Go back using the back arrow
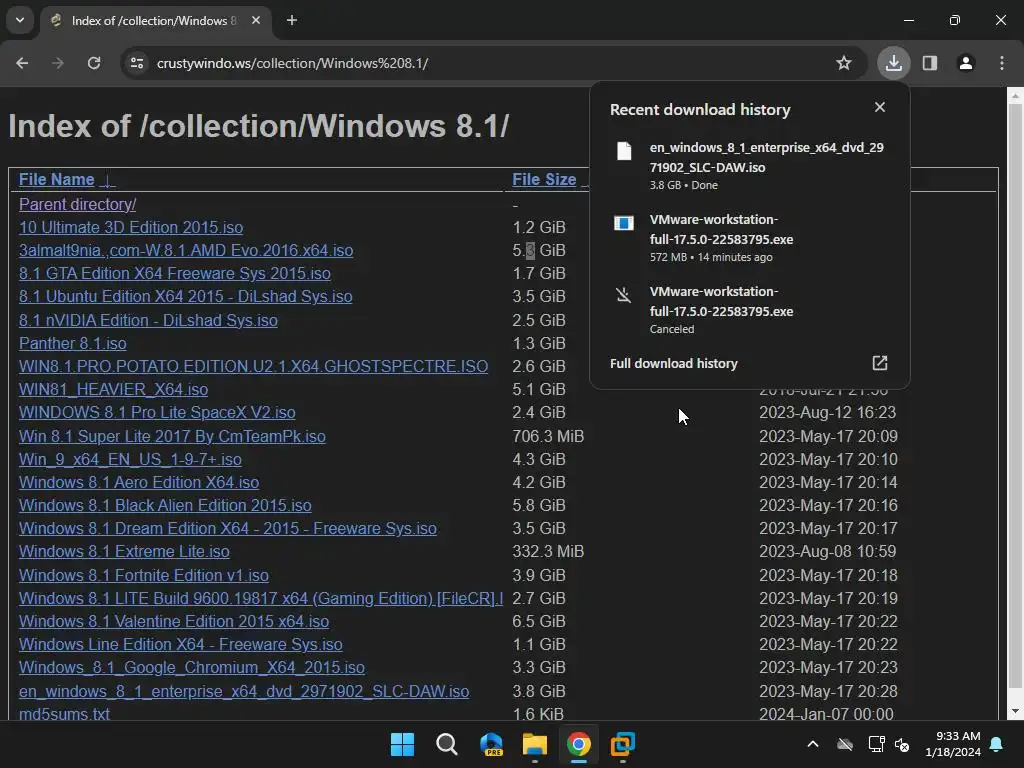1024x768 pixels. 22,63
